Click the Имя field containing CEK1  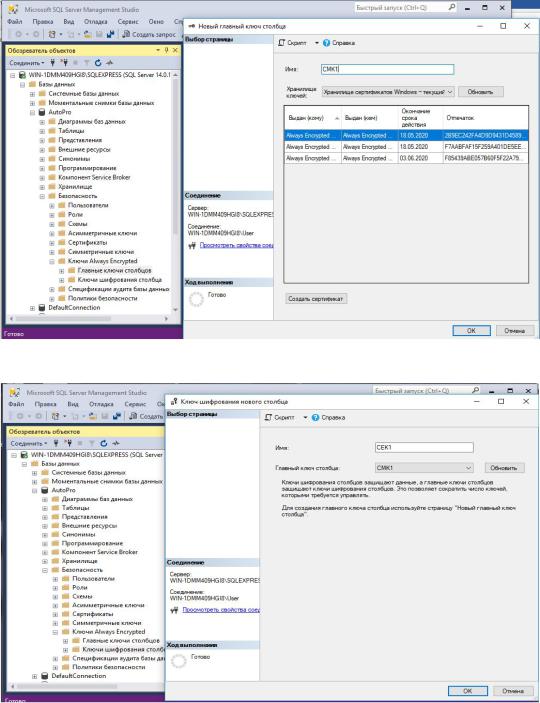click(424, 447)
